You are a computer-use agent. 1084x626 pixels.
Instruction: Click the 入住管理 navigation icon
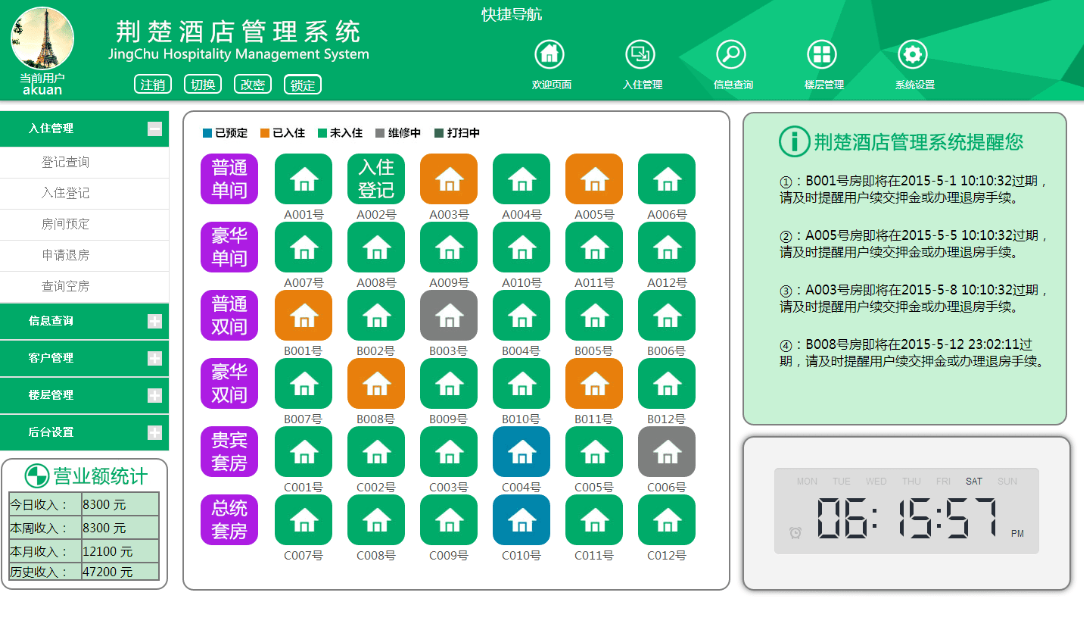(640, 54)
